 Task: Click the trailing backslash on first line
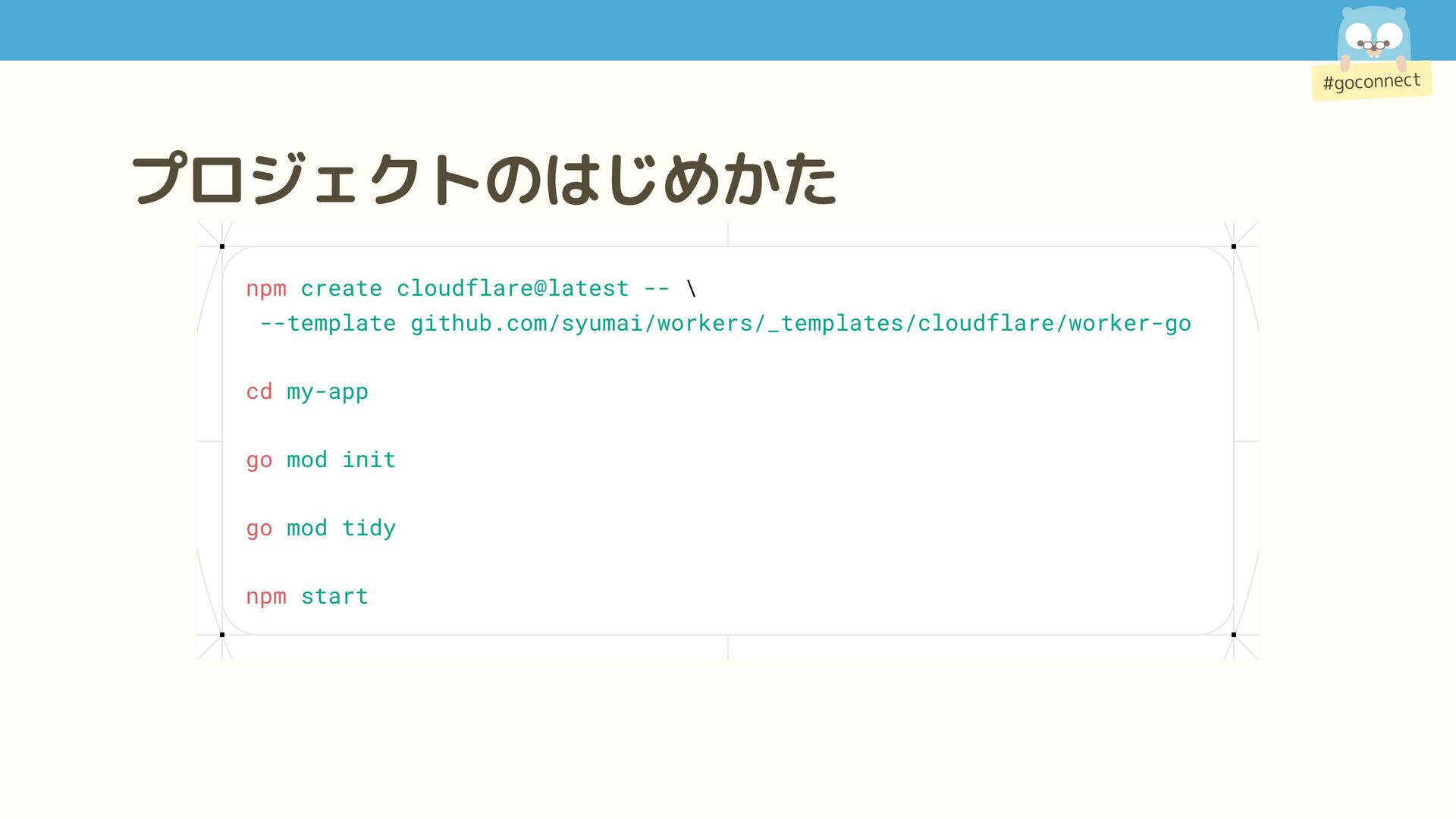(691, 289)
